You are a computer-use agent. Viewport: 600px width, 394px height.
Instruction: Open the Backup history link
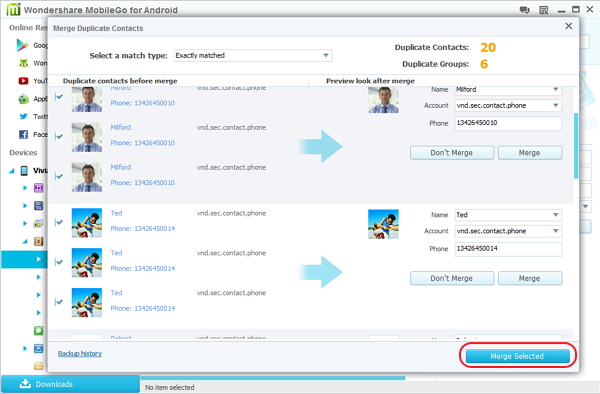pyautogui.click(x=80, y=353)
